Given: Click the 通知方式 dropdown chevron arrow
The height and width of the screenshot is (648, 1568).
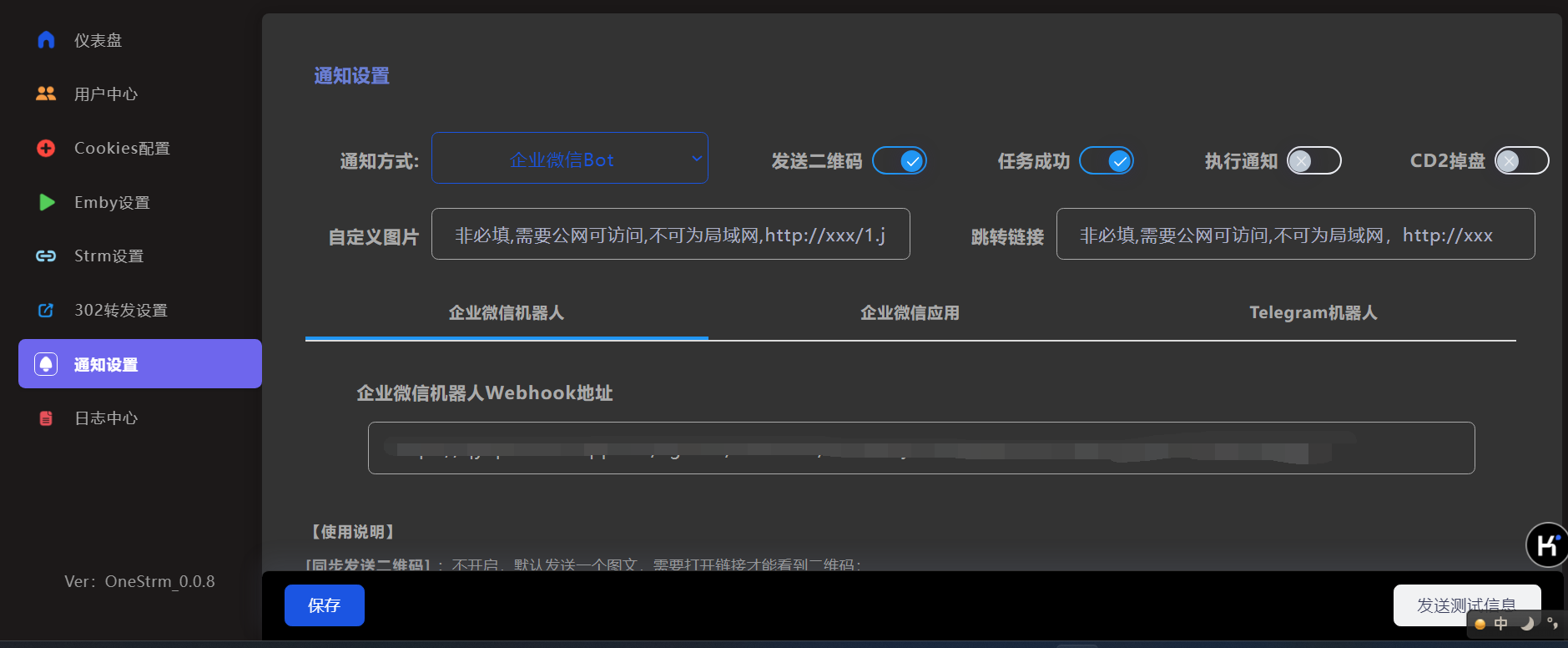Looking at the screenshot, I should [696, 159].
